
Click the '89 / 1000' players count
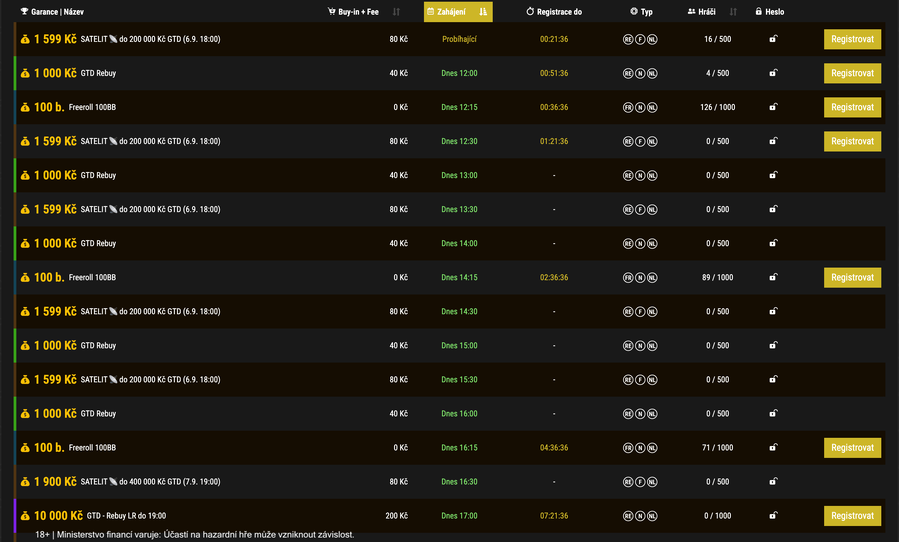[x=717, y=277]
